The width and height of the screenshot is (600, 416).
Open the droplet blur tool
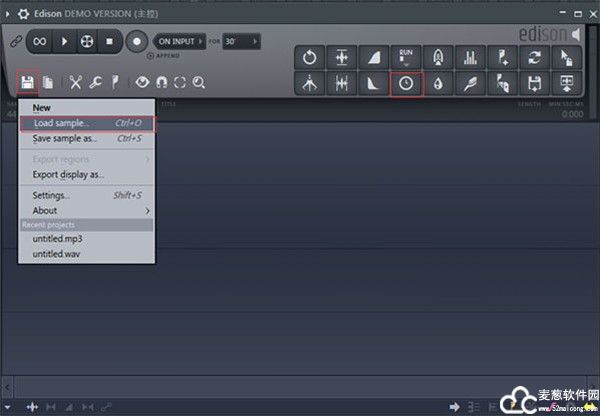pyautogui.click(x=438, y=83)
